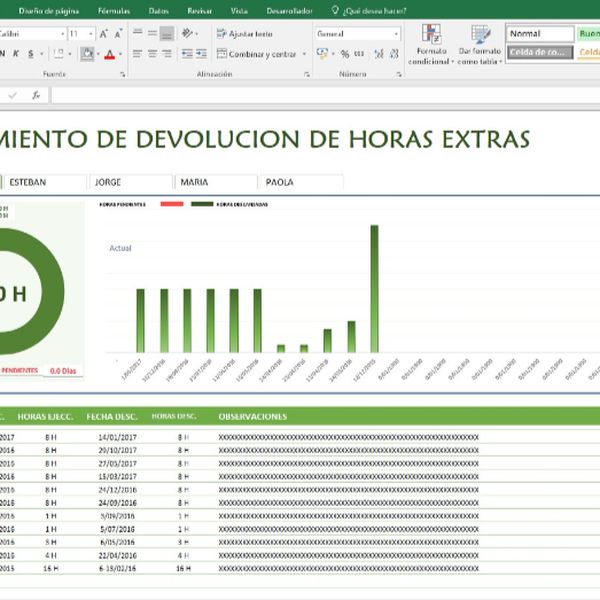Click the decrease decimal icon

pos(394,54)
